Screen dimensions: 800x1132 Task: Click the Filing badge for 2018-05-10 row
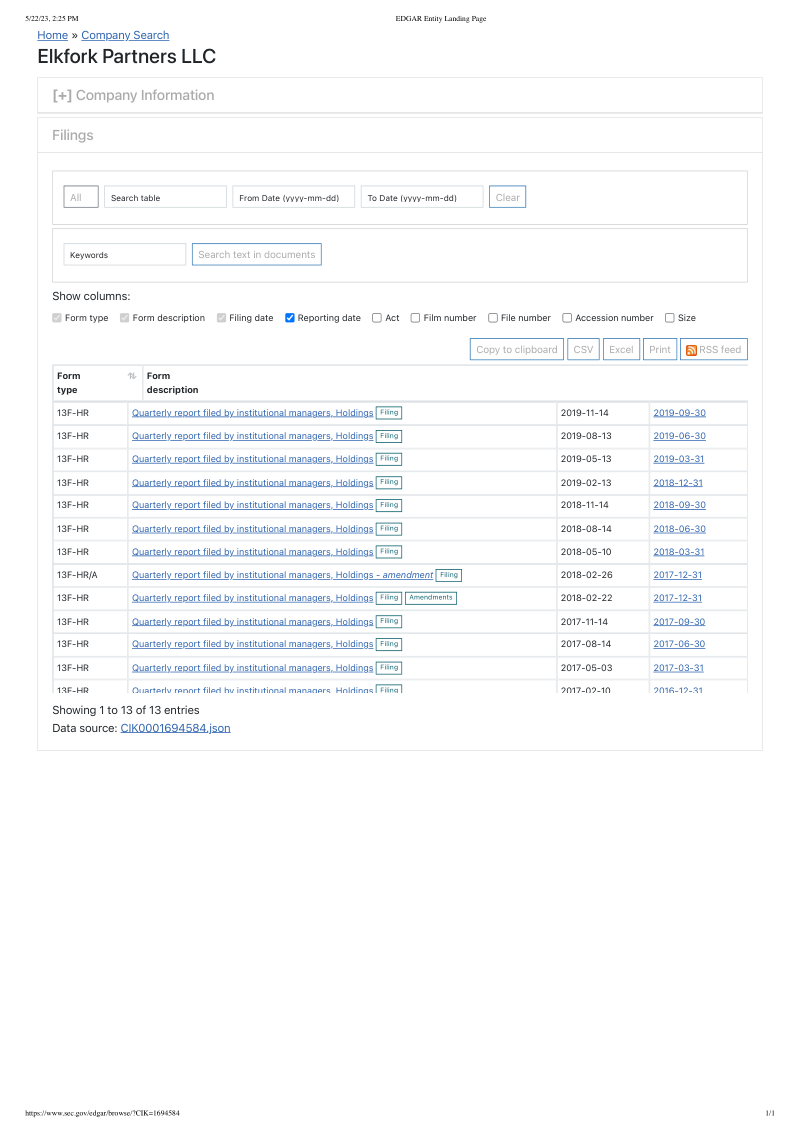[x=389, y=552]
